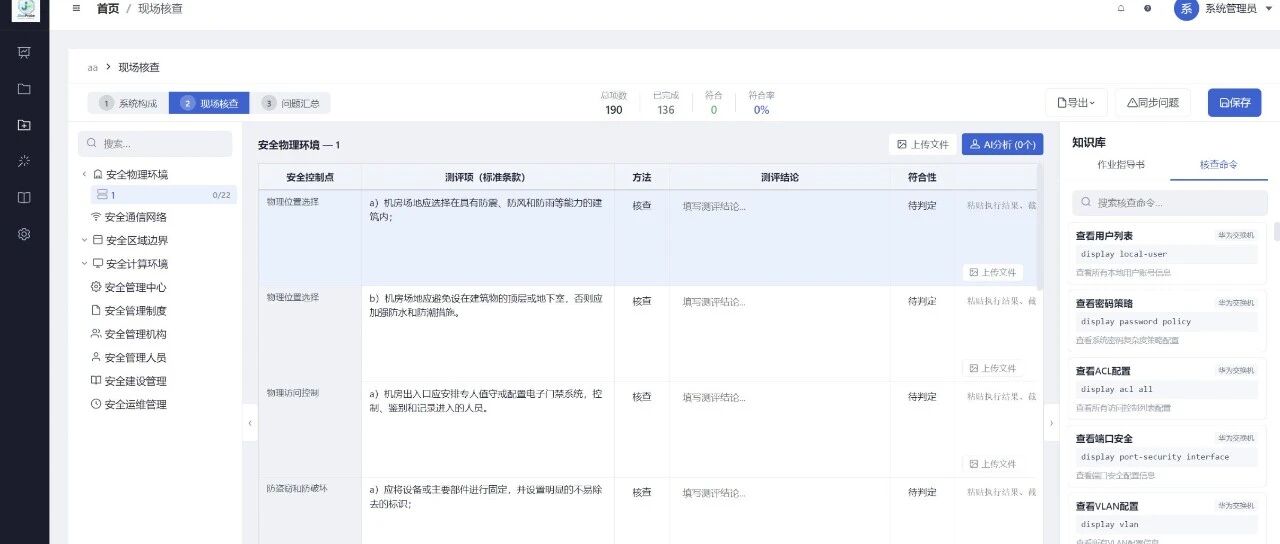This screenshot has width=1280, height=544.
Task: Expand the 安全计算环境 chevron
Action: pos(84,264)
